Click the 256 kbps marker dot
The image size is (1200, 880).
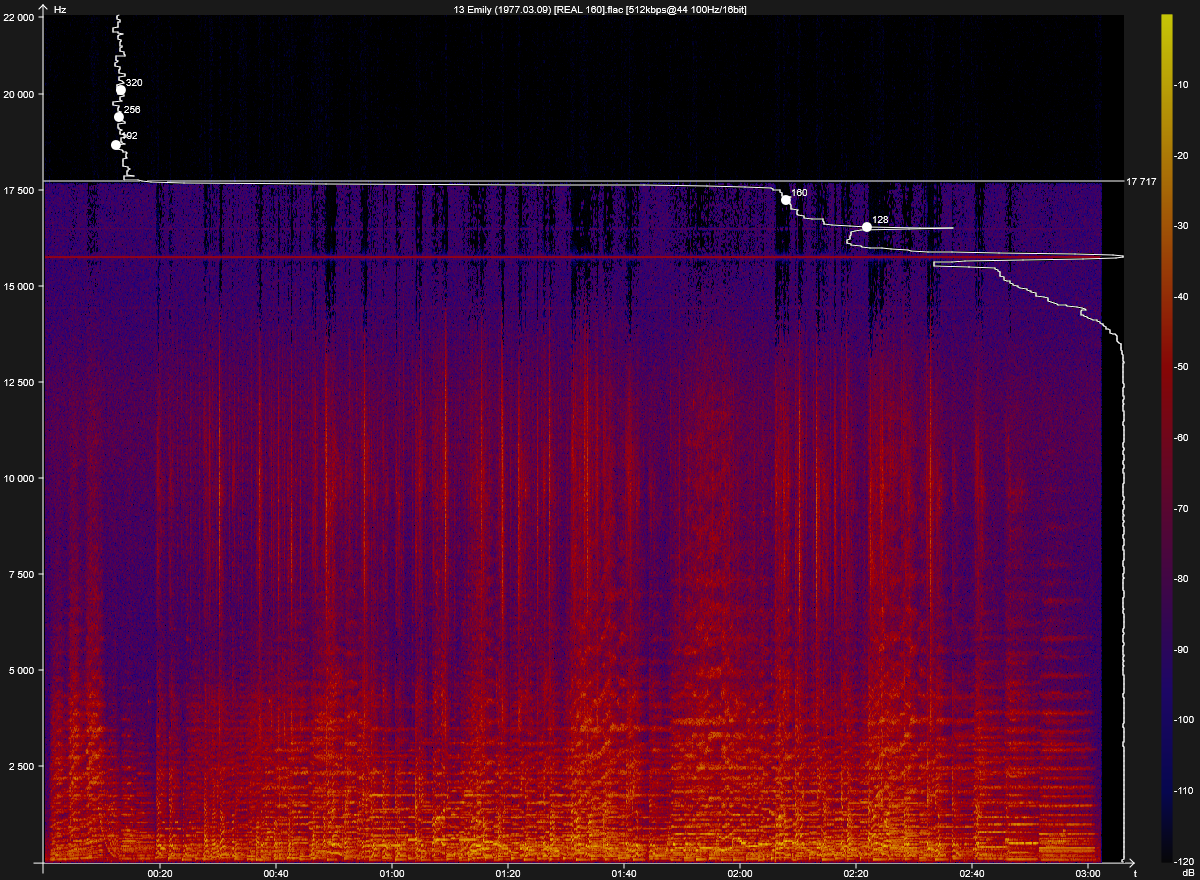pos(119,117)
